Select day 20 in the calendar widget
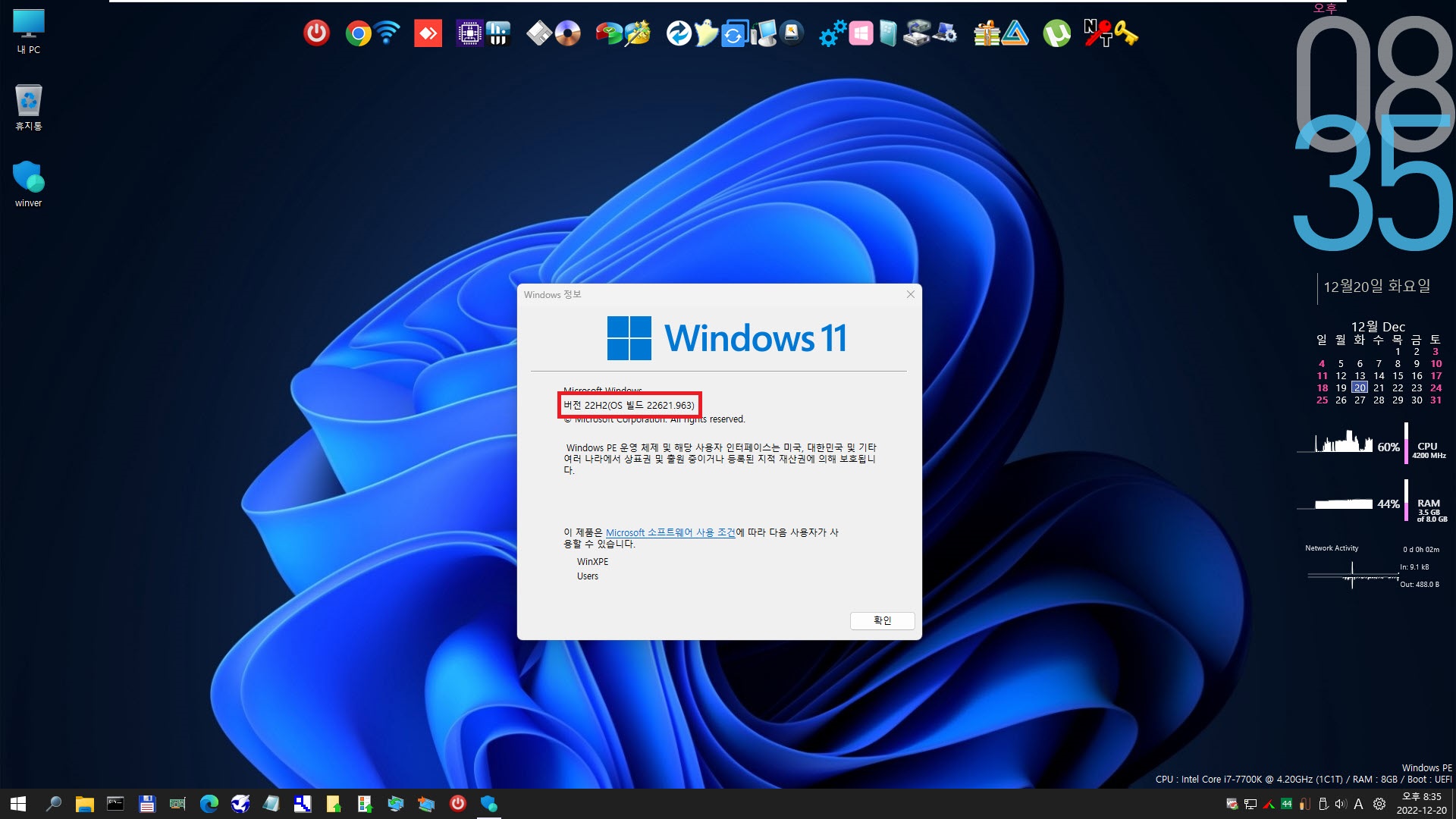Viewport: 1456px width, 819px height. [1360, 388]
